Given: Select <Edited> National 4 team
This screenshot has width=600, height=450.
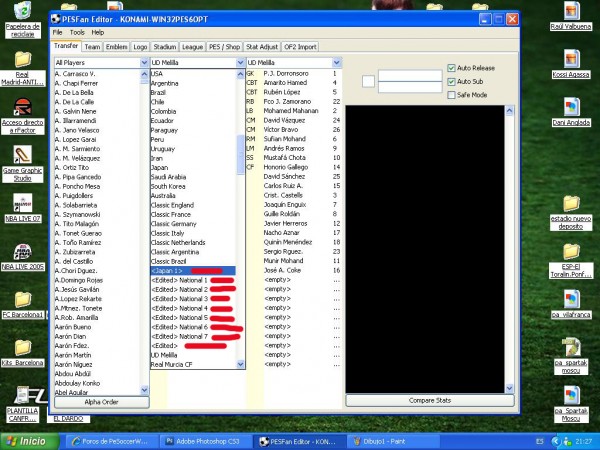Looking at the screenshot, I should (x=193, y=308).
